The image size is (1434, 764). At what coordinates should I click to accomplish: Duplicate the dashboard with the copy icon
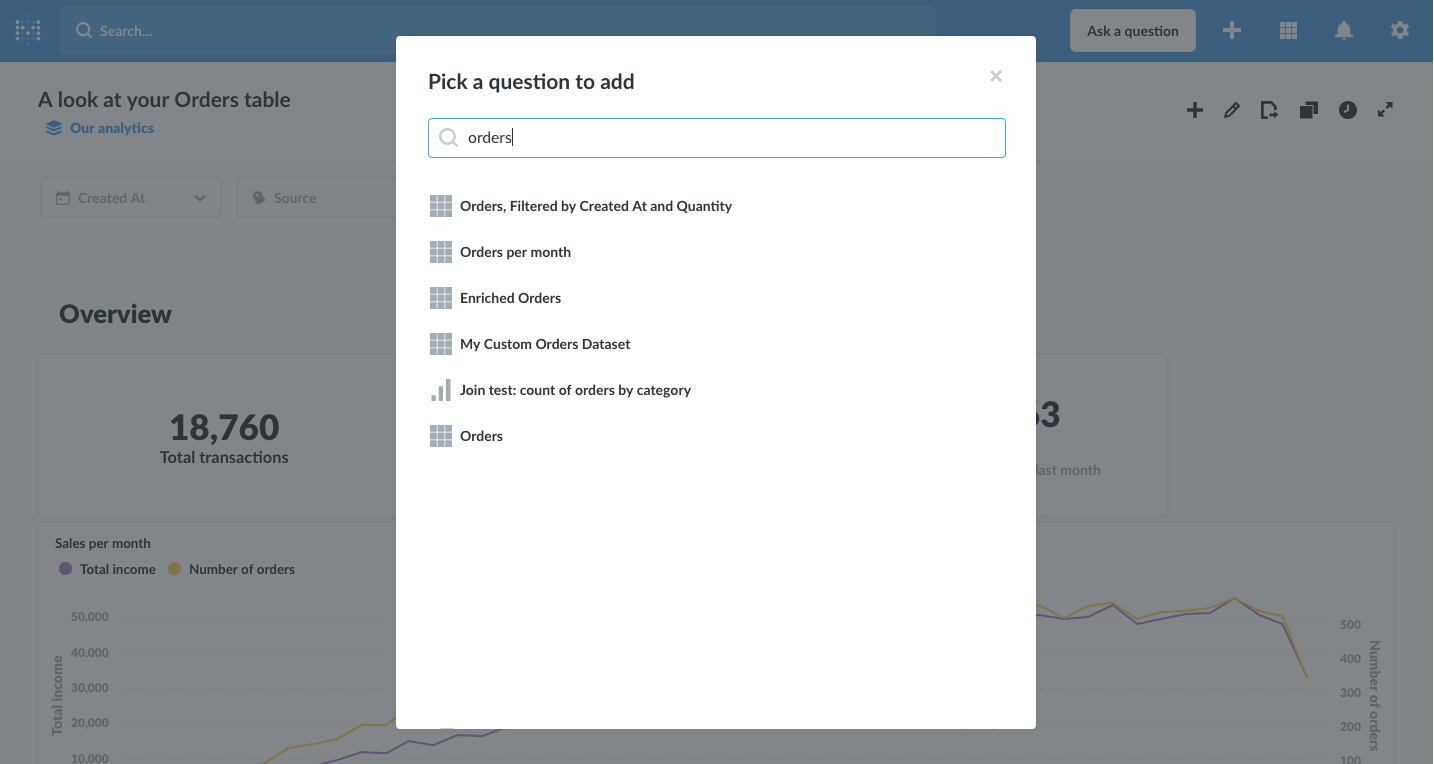click(1308, 110)
